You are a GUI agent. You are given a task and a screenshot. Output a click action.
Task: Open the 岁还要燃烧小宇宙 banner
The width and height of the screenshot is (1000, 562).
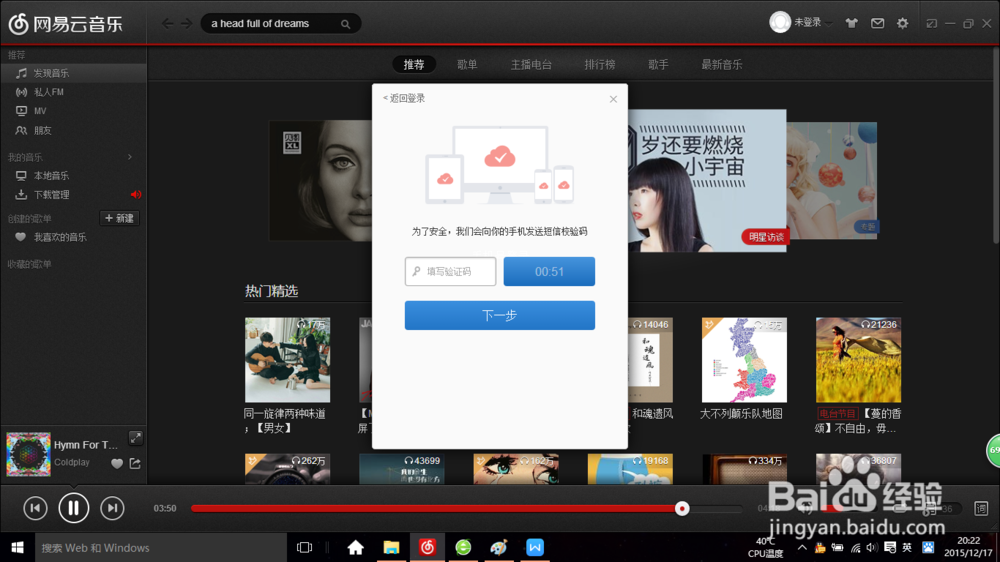tap(707, 181)
